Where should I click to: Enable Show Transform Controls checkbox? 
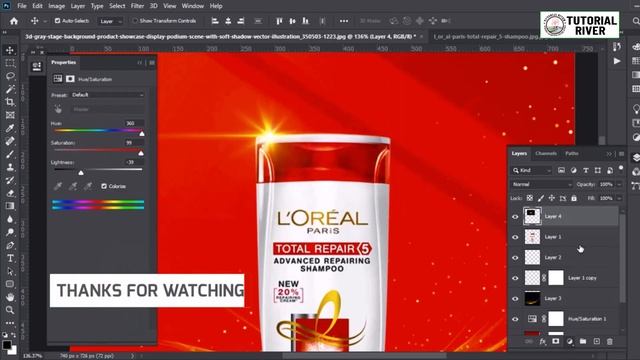tap(134, 21)
